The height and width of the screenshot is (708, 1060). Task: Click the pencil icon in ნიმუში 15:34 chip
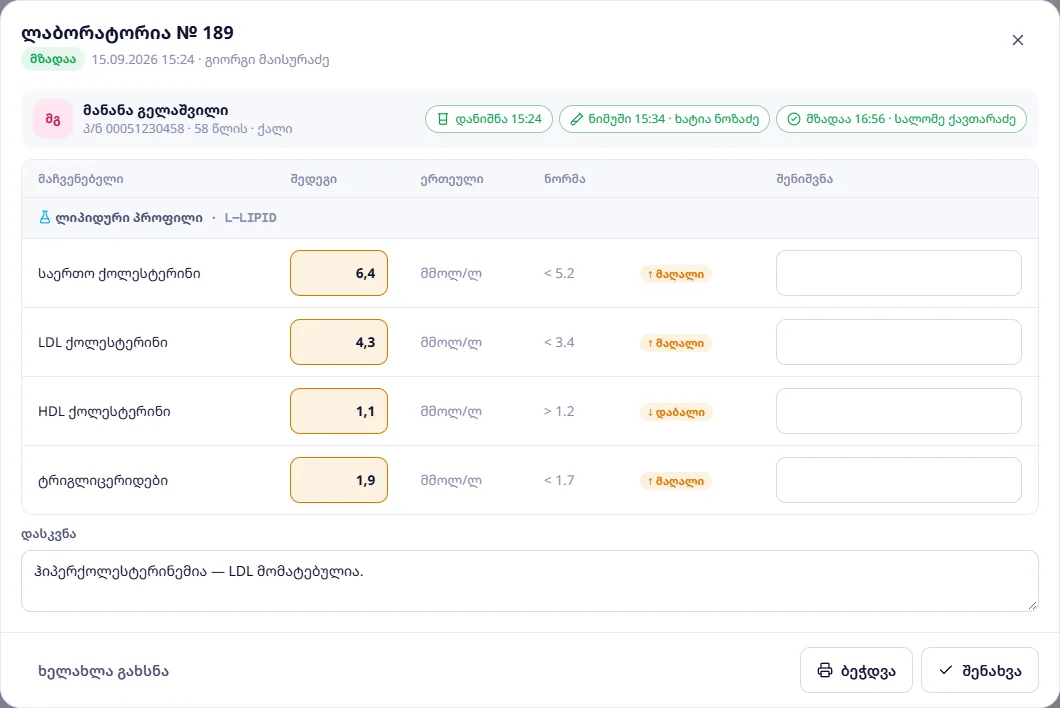tap(576, 119)
